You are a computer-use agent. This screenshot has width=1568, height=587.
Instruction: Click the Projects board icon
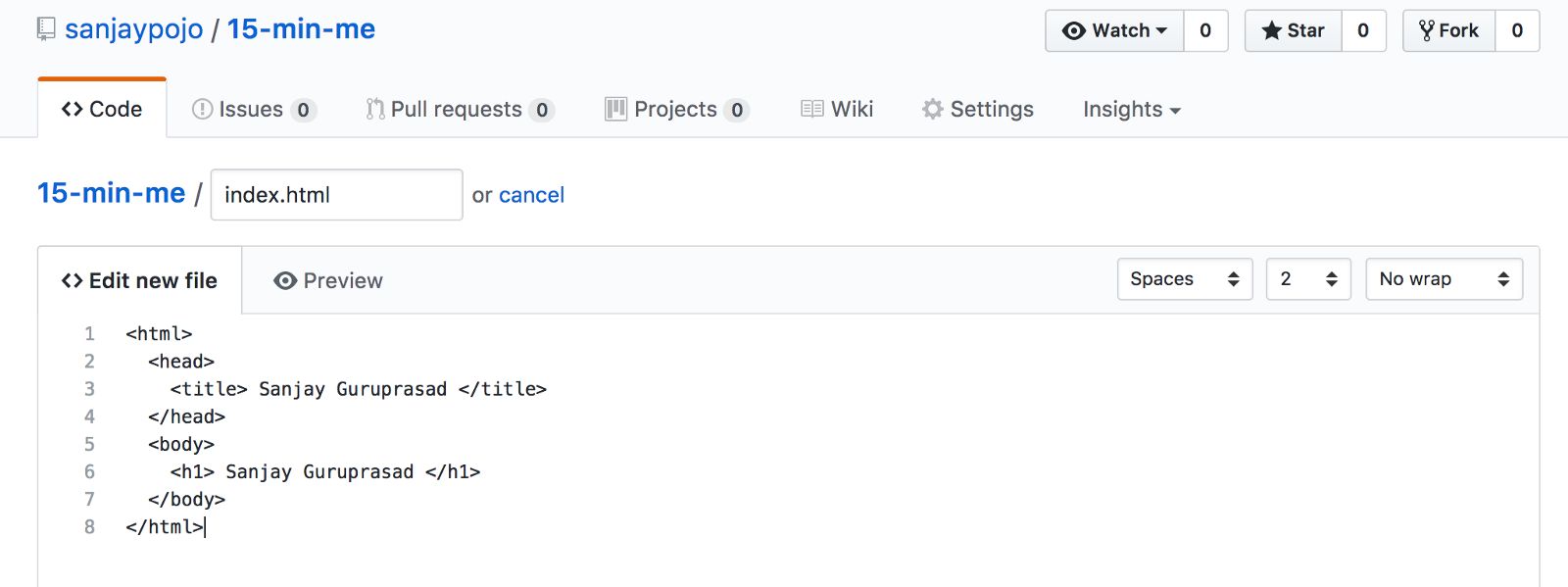[x=615, y=109]
